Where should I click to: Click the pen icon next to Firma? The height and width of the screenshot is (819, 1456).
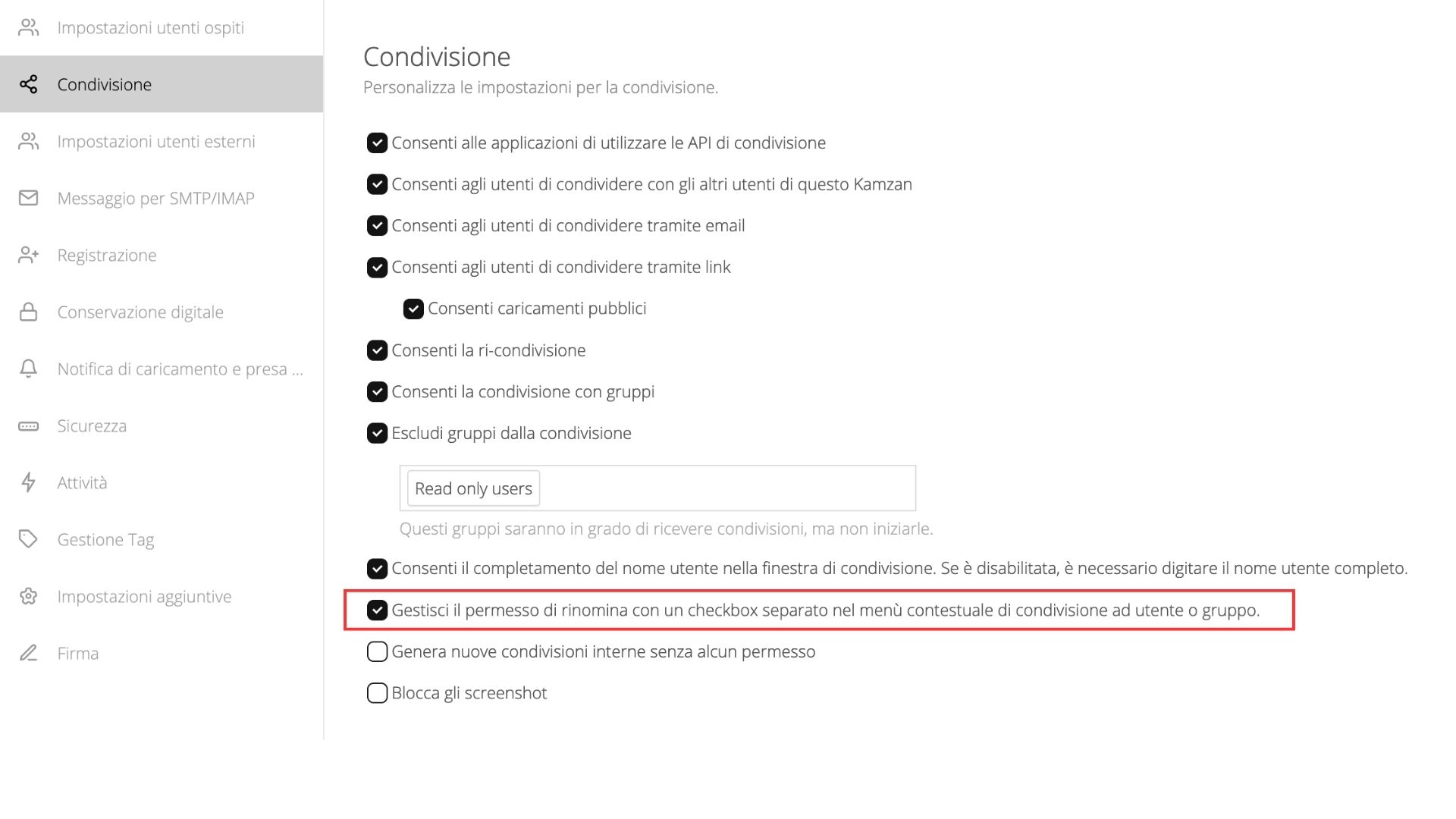28,653
